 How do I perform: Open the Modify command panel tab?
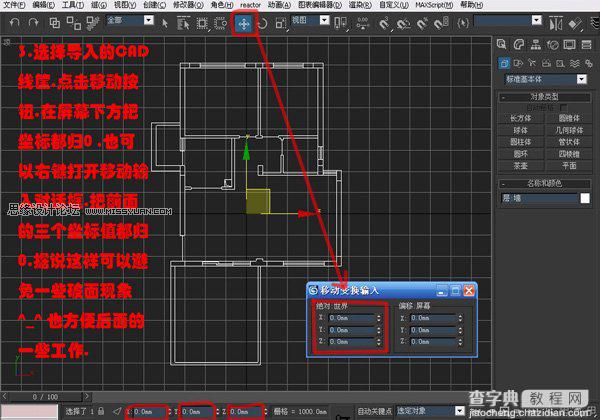tap(519, 44)
